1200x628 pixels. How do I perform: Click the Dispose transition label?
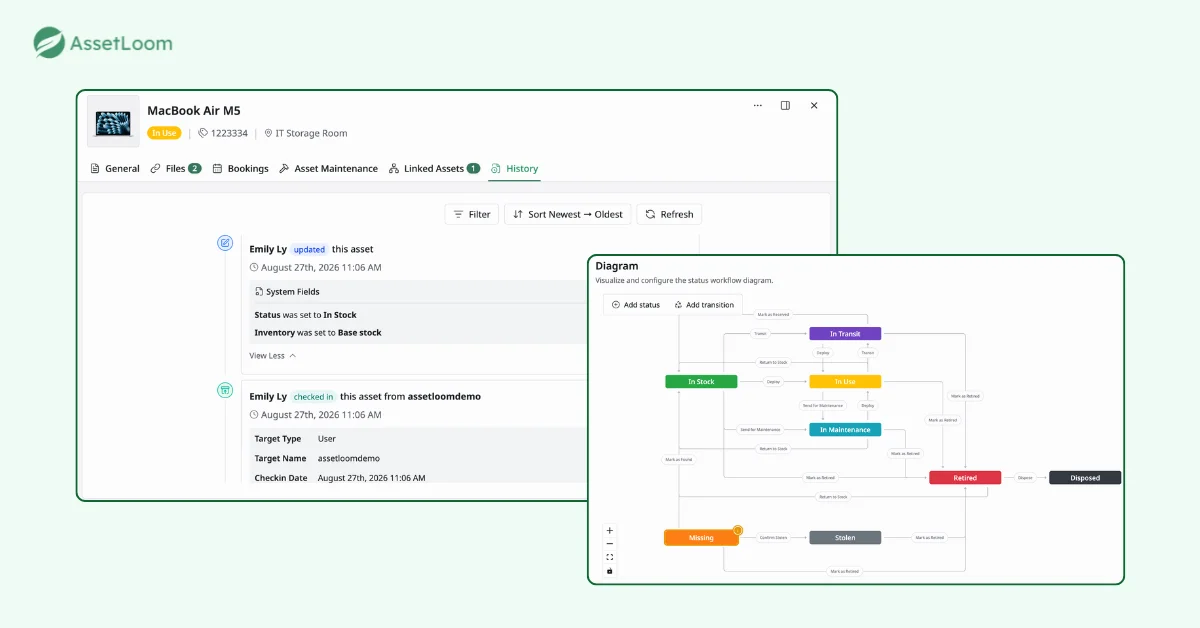coord(1025,478)
